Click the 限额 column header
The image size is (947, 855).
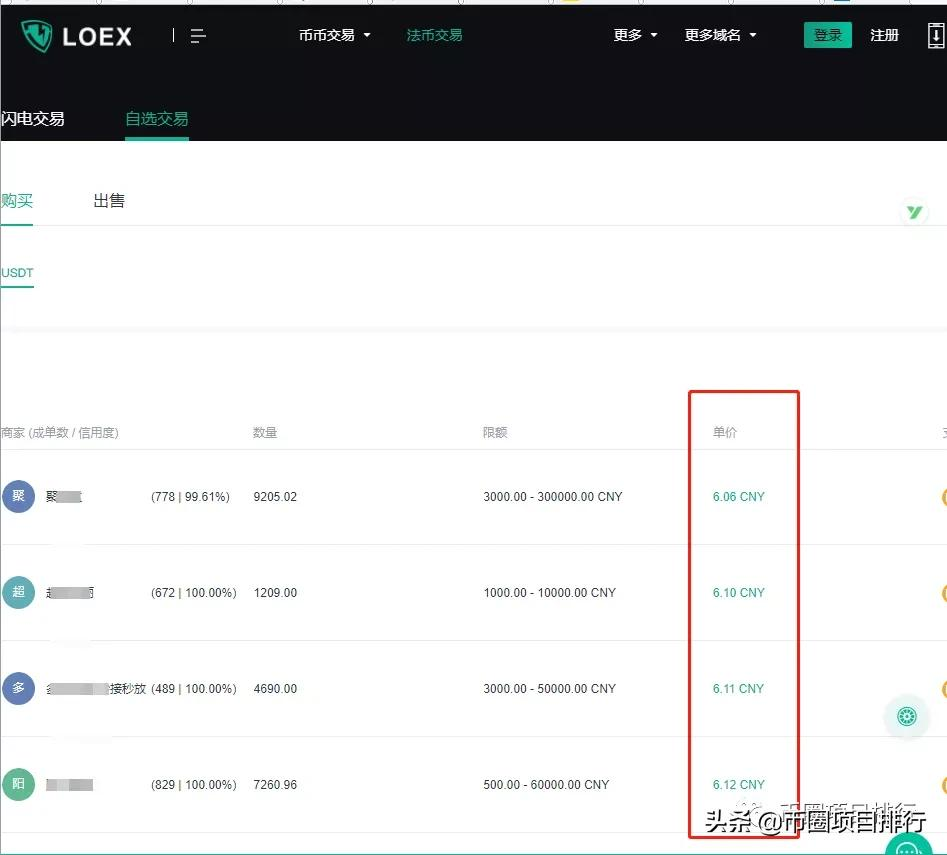[495, 432]
